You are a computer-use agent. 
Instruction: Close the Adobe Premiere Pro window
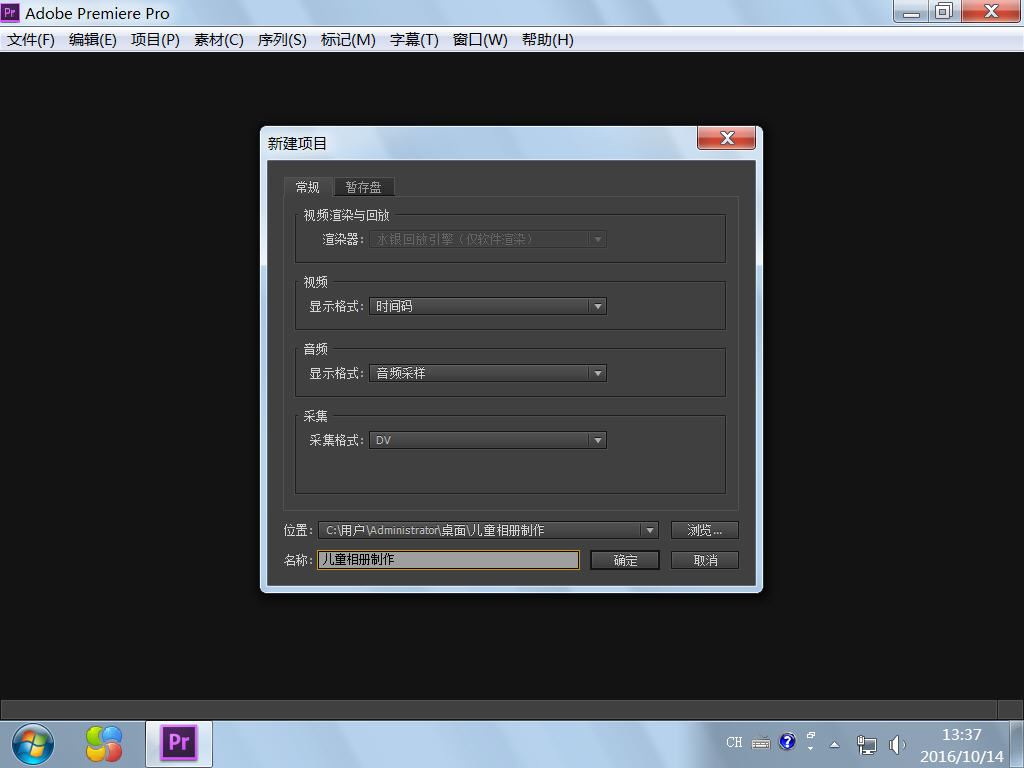991,11
